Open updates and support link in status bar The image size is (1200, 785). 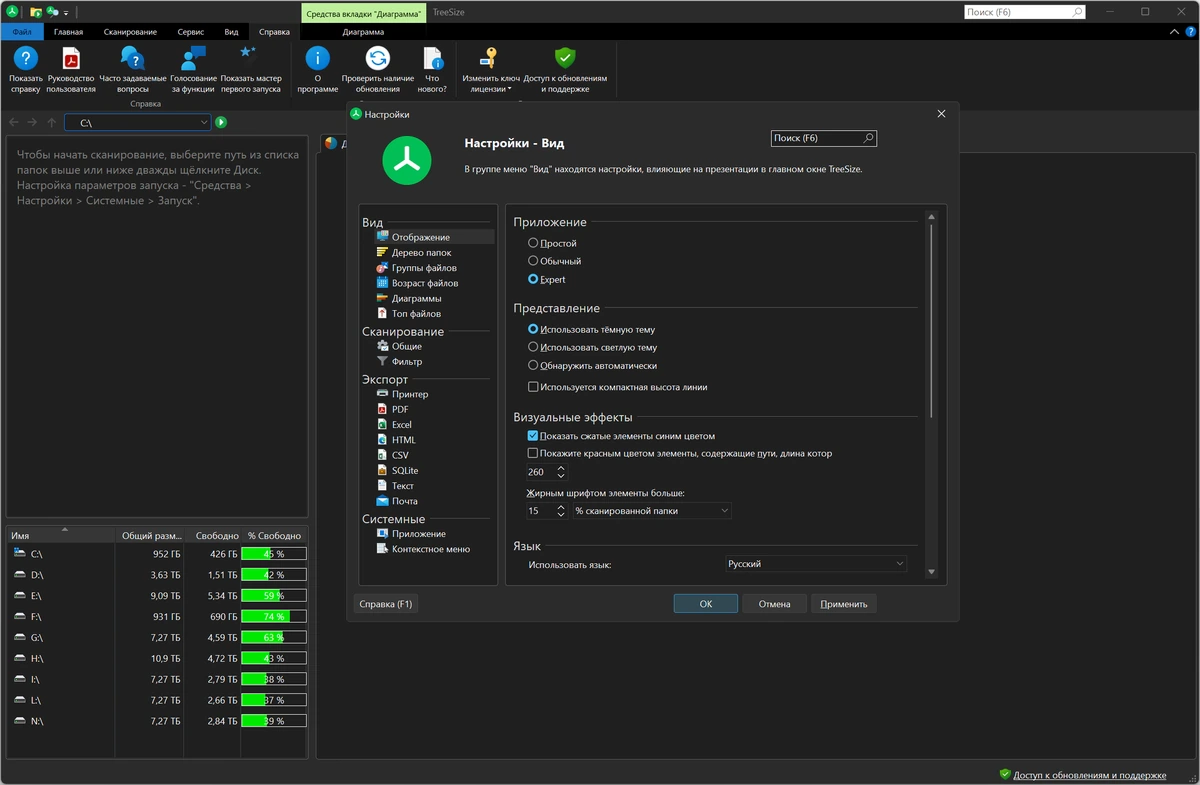[x=1089, y=775]
